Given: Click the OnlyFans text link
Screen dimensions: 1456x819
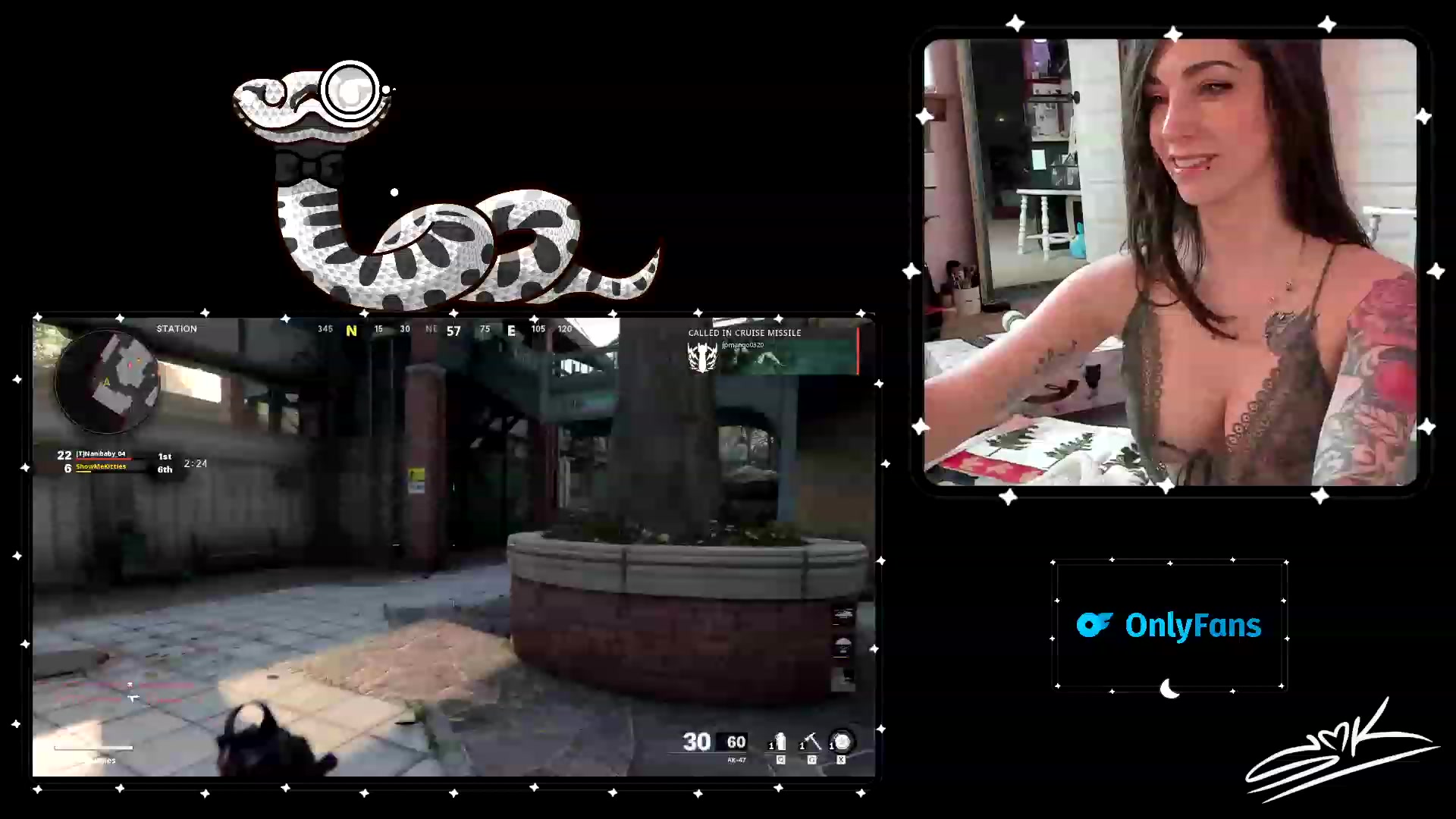Looking at the screenshot, I should click(1193, 626).
